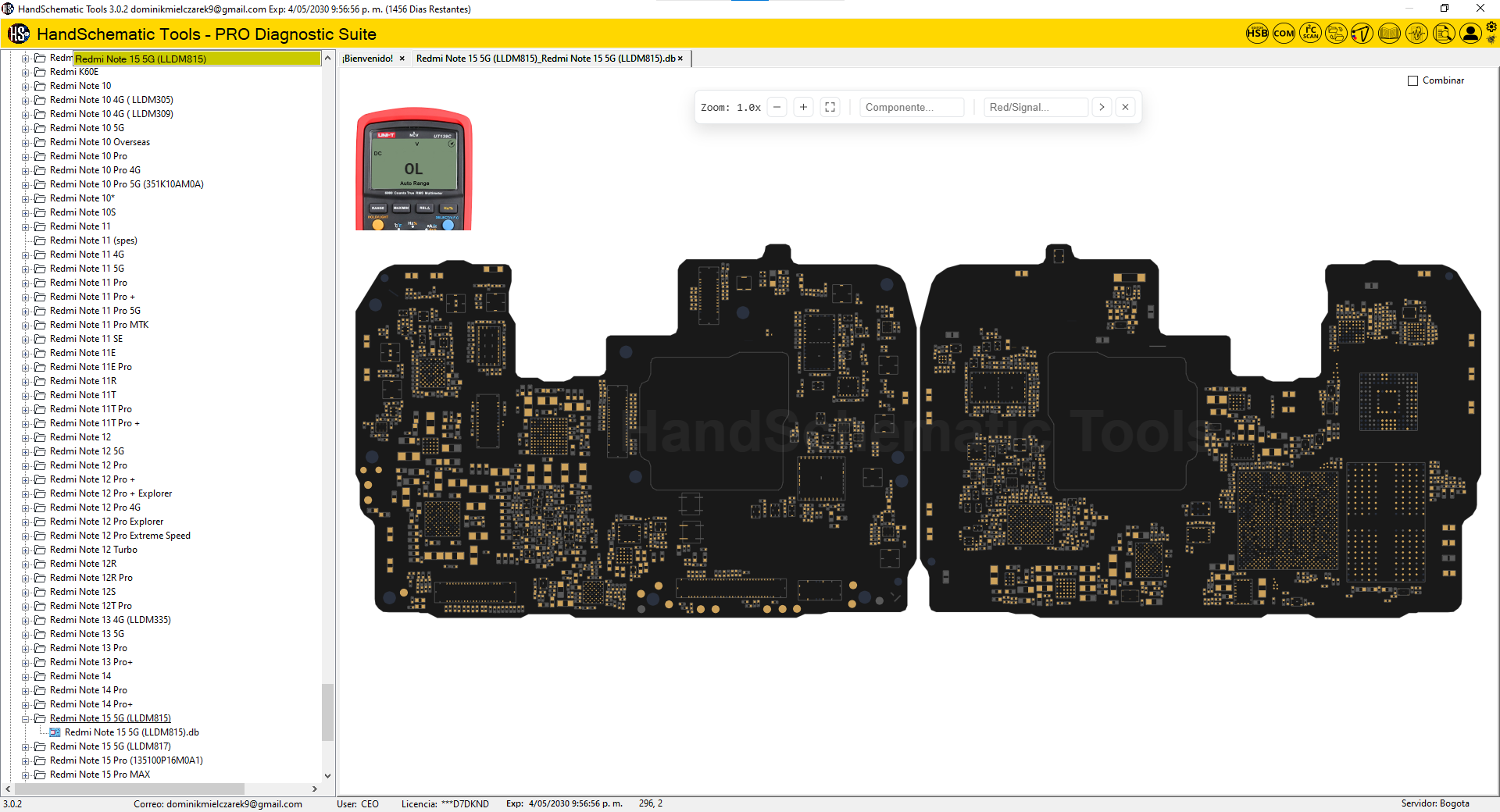Click the right motherboard view image

pos(1201,430)
